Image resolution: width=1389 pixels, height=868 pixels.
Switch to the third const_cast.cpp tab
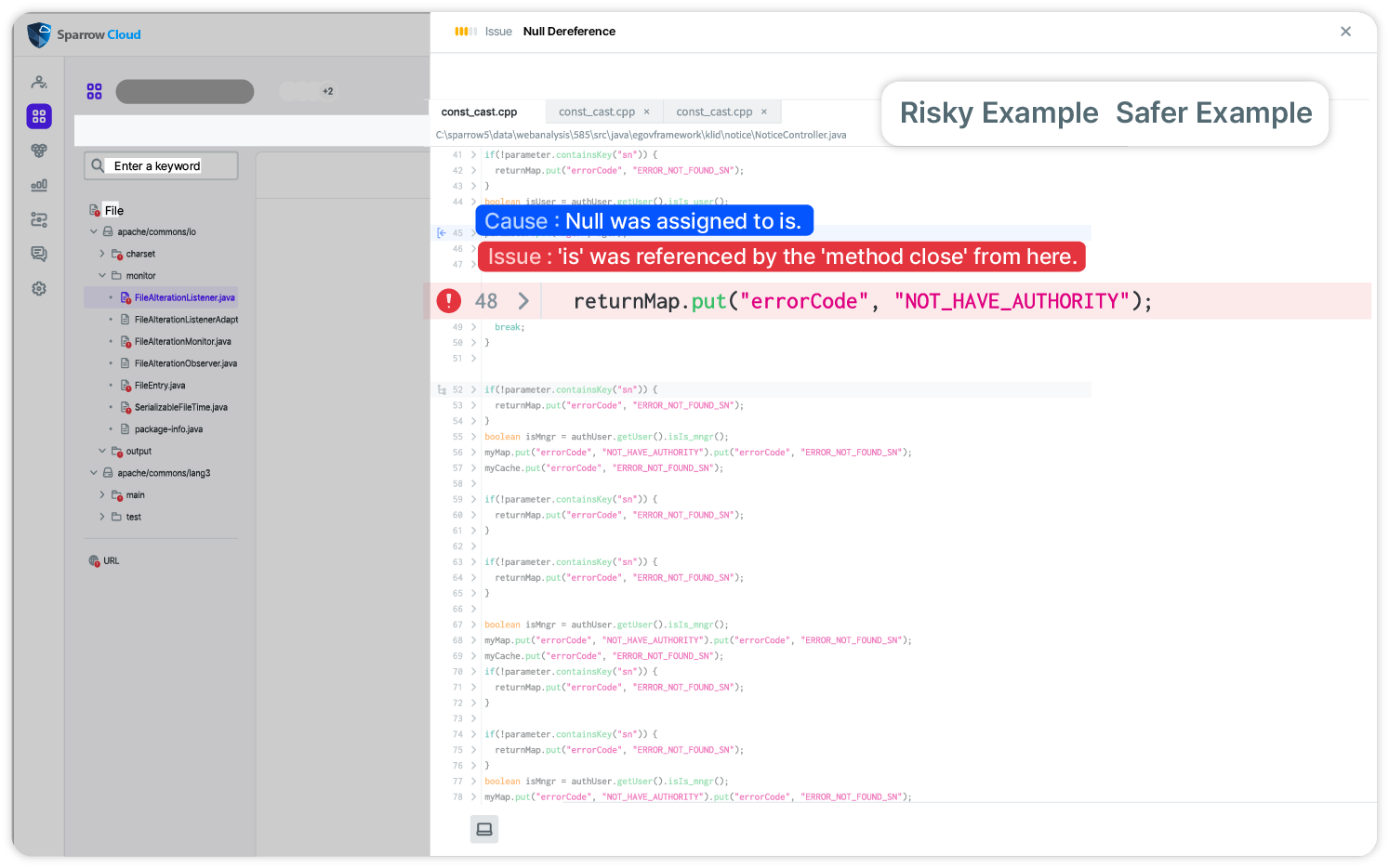(714, 112)
